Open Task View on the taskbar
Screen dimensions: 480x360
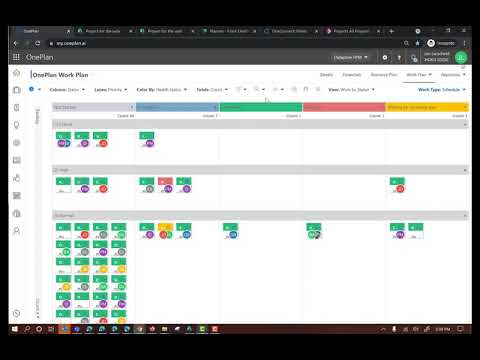(x=51, y=329)
